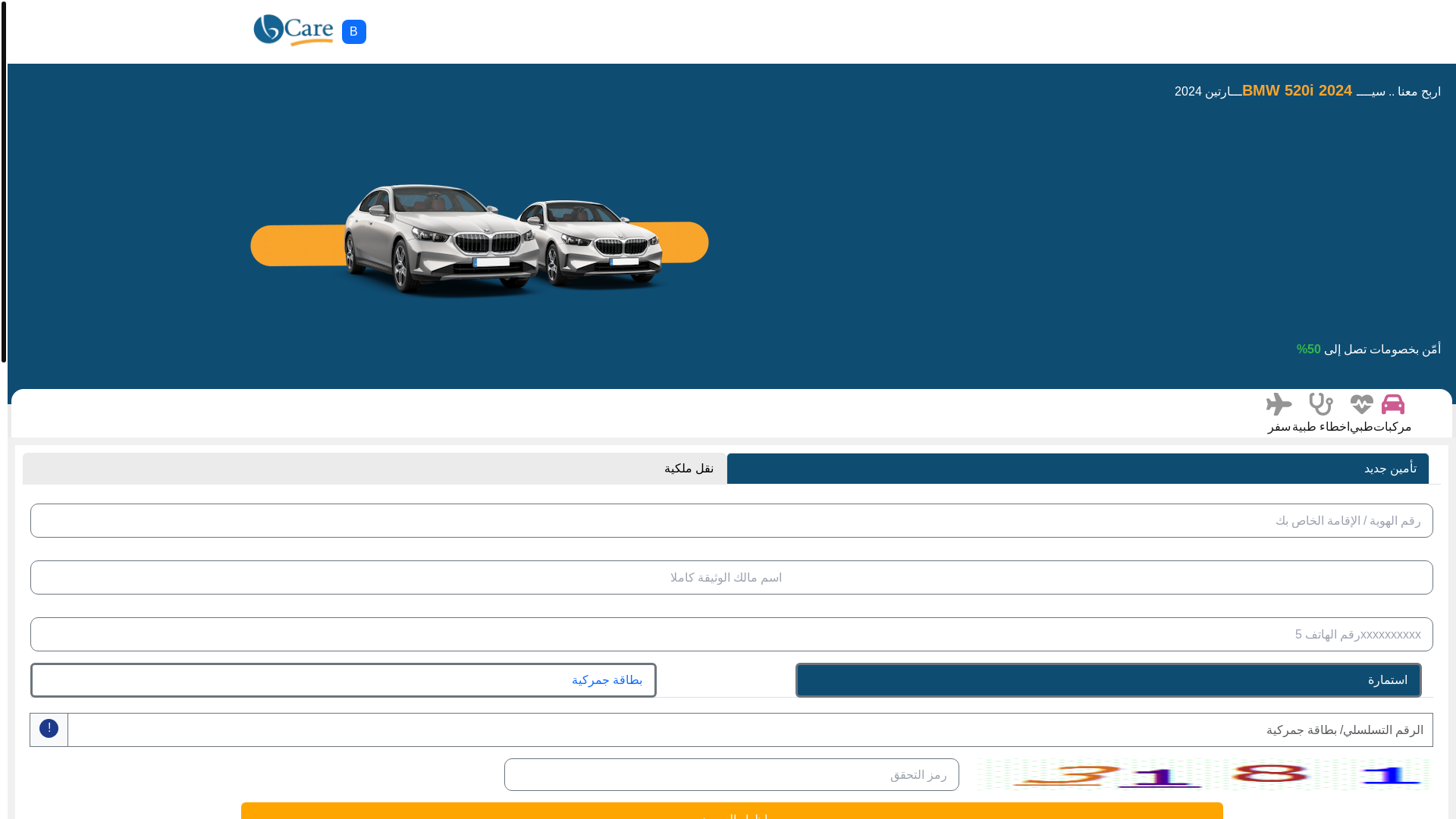1456x819 pixels.
Task: Switch to the نقل ملكية tab
Action: point(375,469)
